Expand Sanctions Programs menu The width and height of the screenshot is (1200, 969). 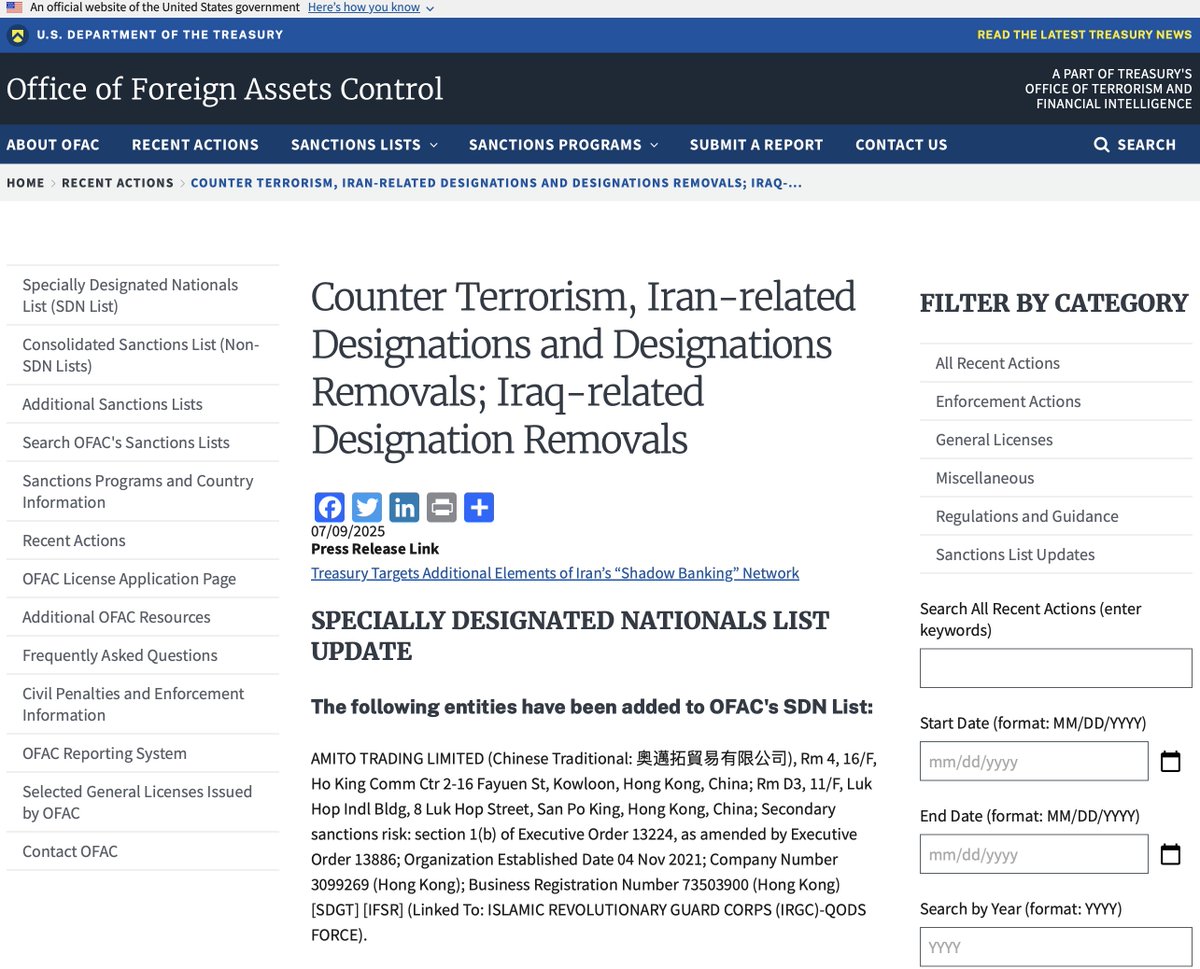tap(563, 145)
